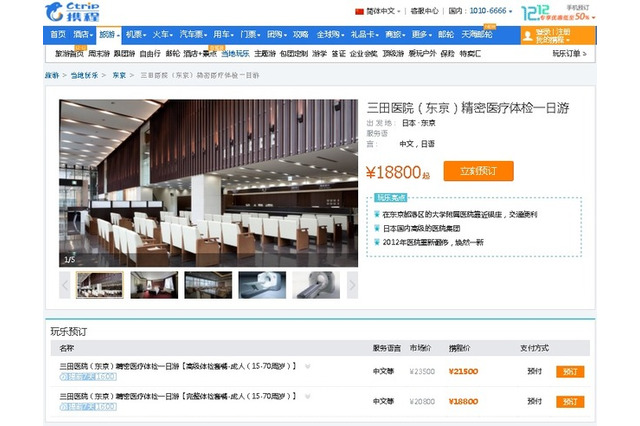Viewport: 640px width, 426px height.
Task: Click the page title 三田医院（东京）精密医疗体检一日游
Action: point(468,108)
